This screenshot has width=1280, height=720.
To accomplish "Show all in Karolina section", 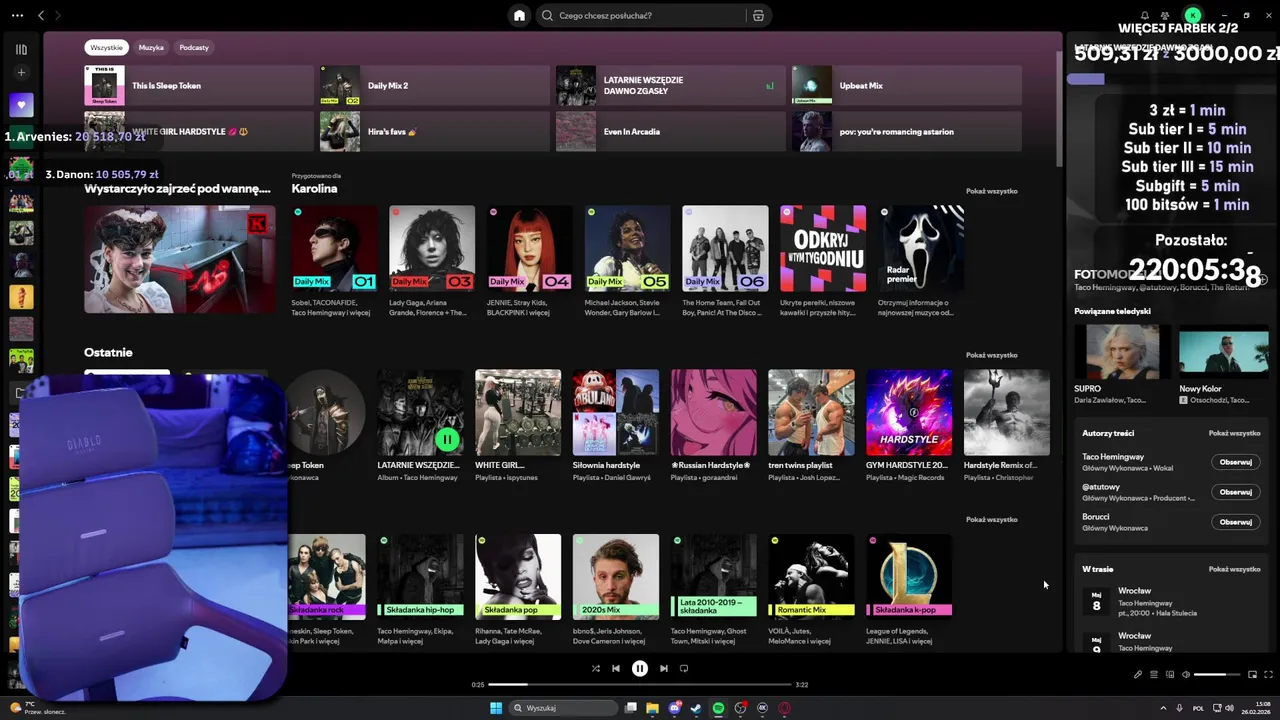I will coord(991,191).
